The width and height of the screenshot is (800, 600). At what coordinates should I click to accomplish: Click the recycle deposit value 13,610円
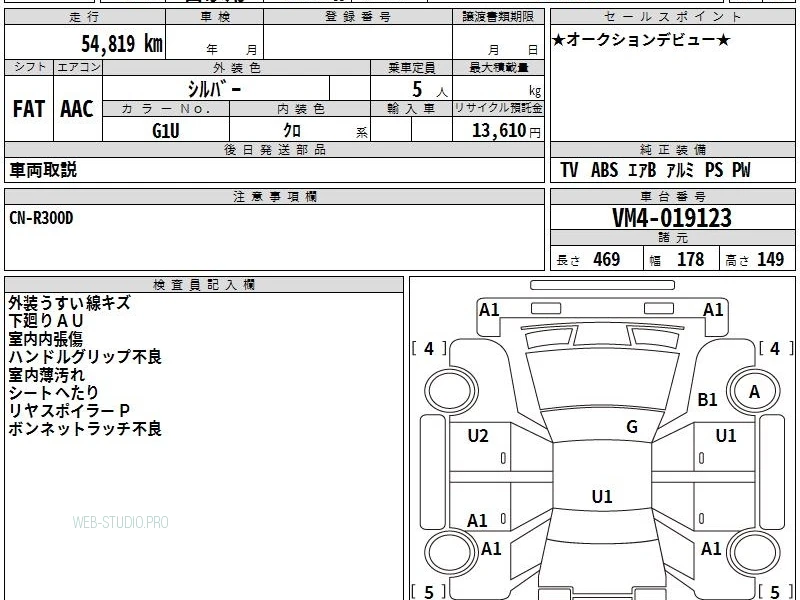point(506,131)
